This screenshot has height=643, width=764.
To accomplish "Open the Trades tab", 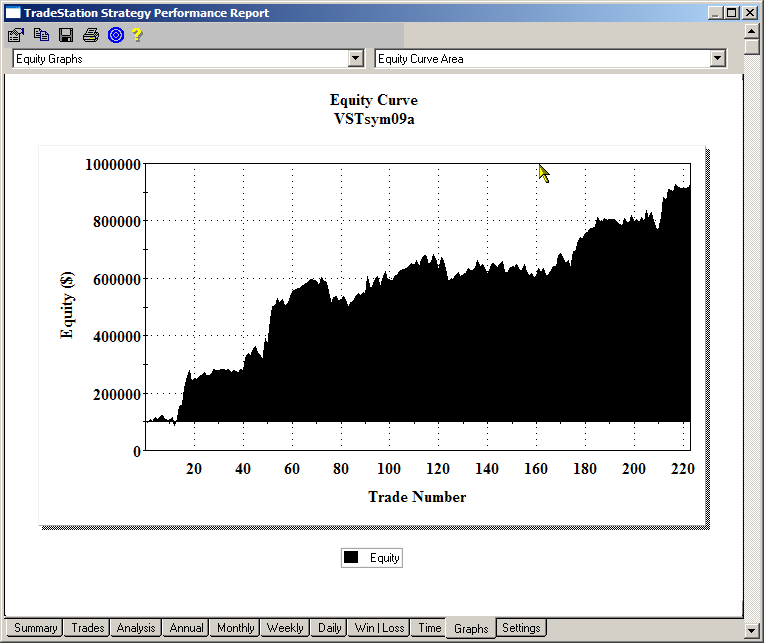I will (x=88, y=628).
